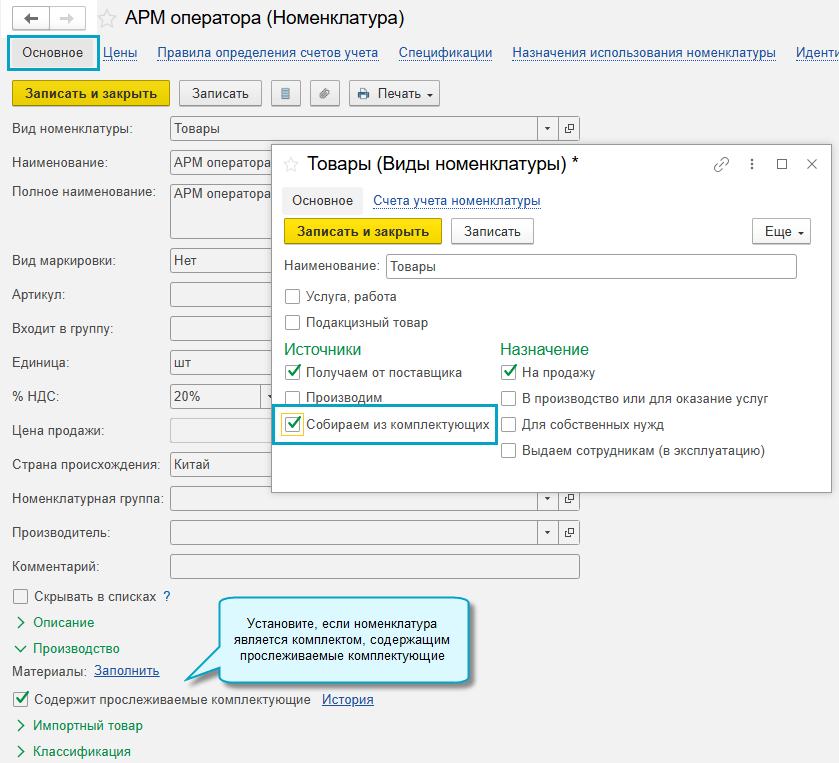Open the Вид номенклатуры record icon
839x763 pixels.
point(569,128)
